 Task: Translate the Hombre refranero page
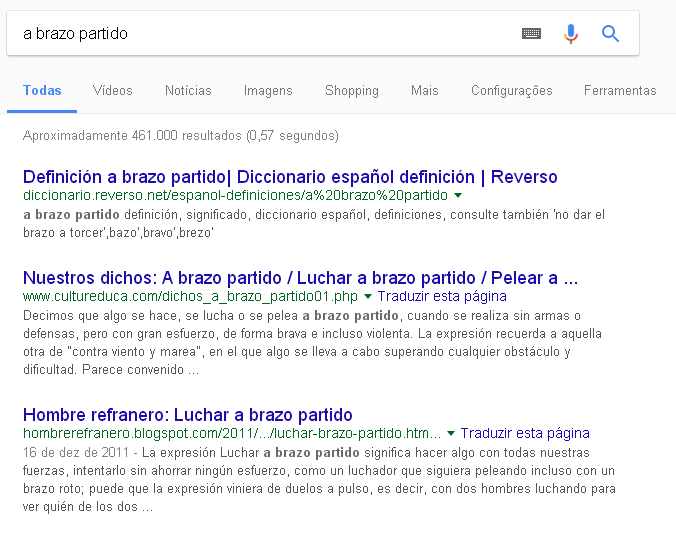[x=525, y=433]
